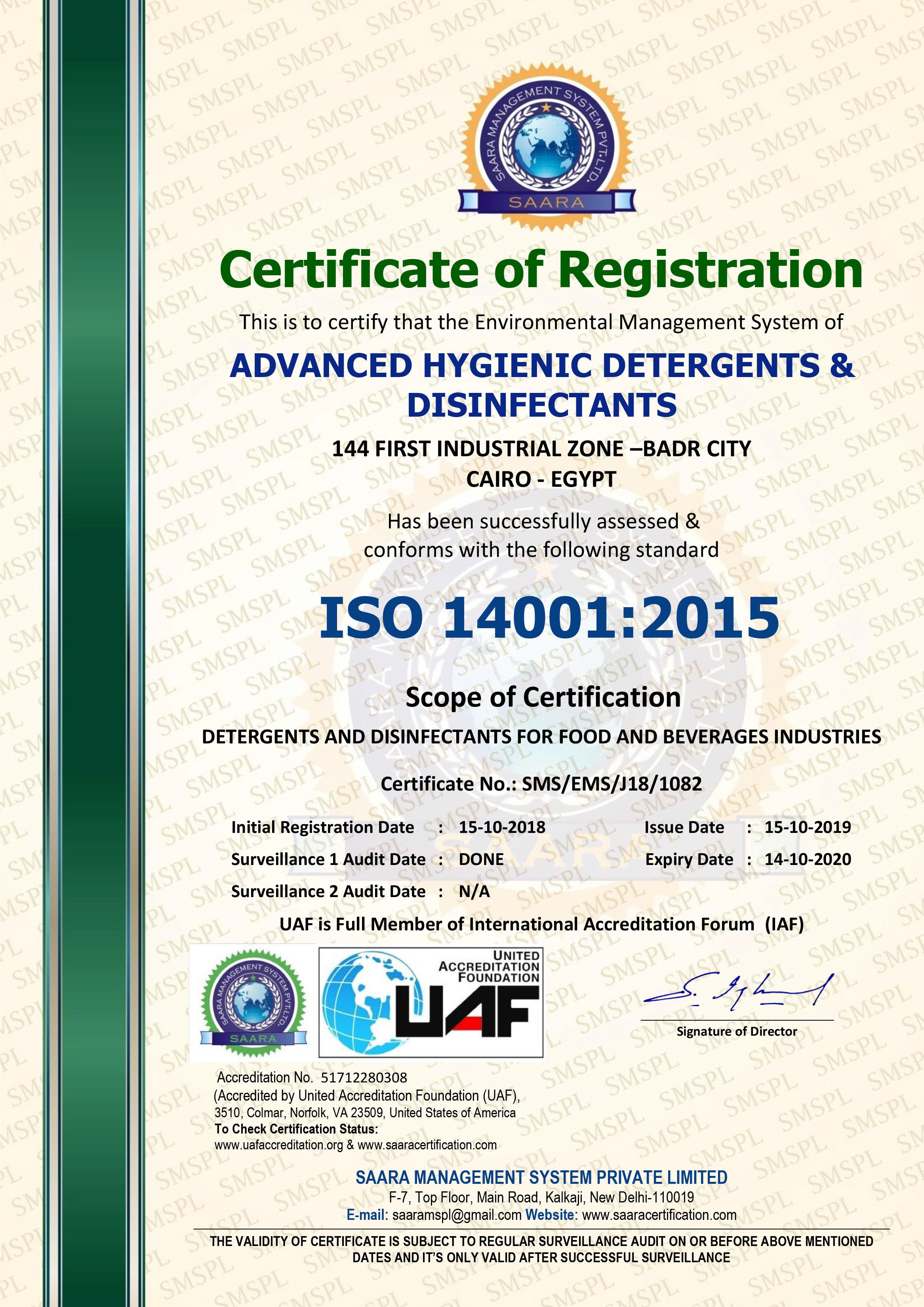Open the www.uafaccreditation.org link
Screen dimensions: 924x1307
279,1145
